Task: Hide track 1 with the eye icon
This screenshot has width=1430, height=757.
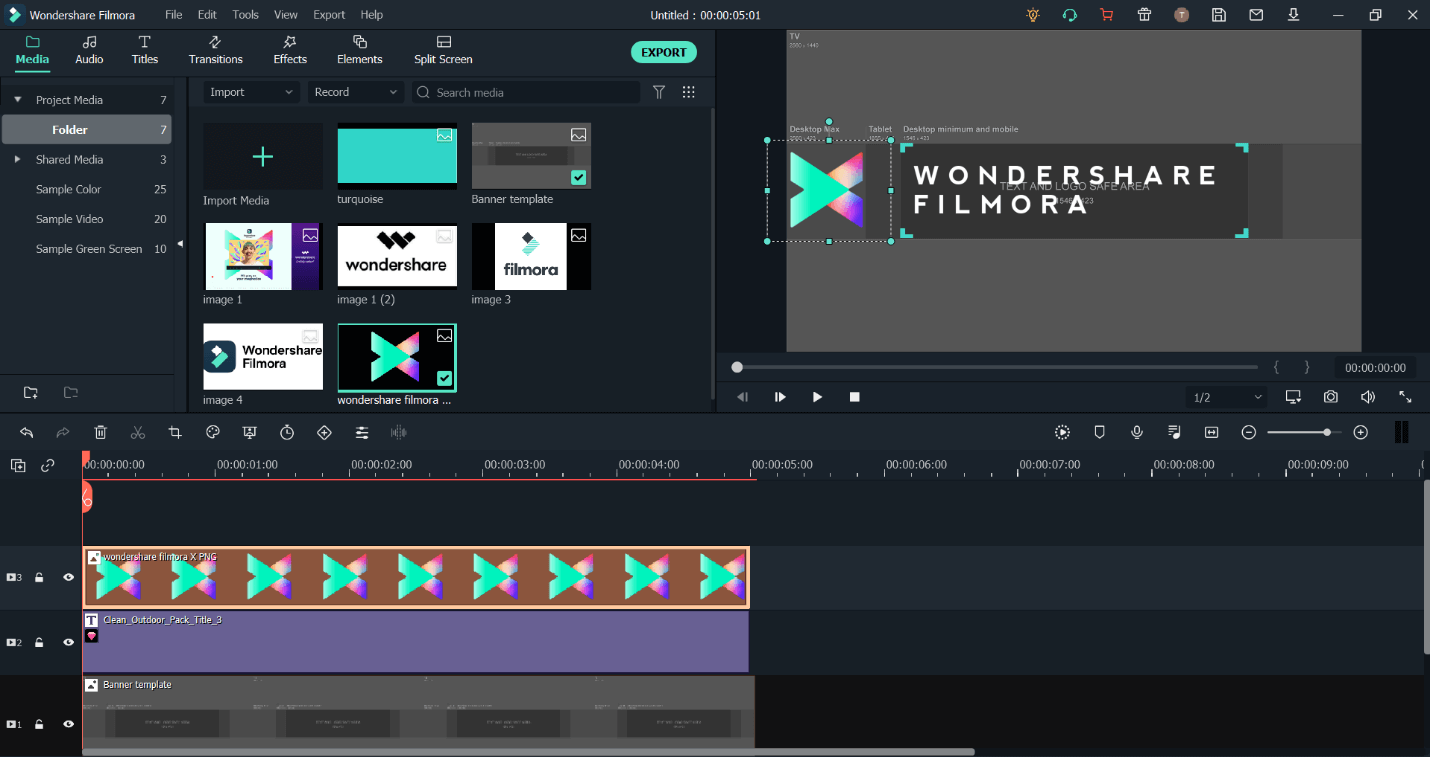Action: pos(68,724)
